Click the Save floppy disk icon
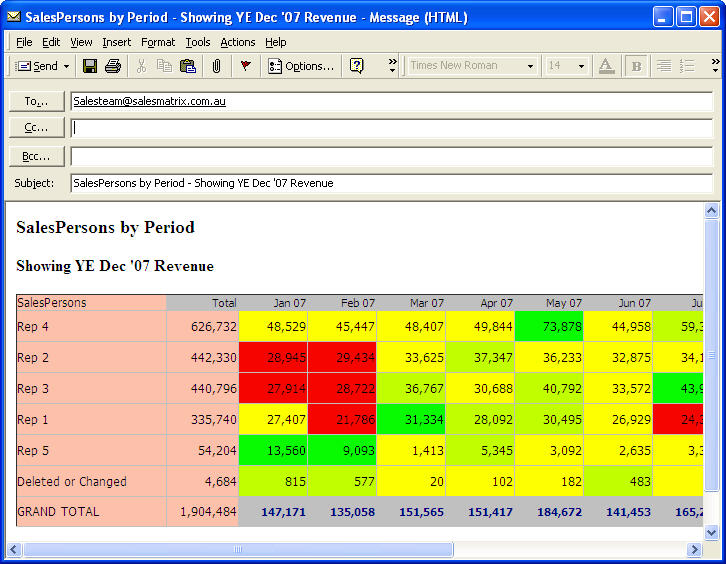The width and height of the screenshot is (726, 564). pyautogui.click(x=90, y=66)
